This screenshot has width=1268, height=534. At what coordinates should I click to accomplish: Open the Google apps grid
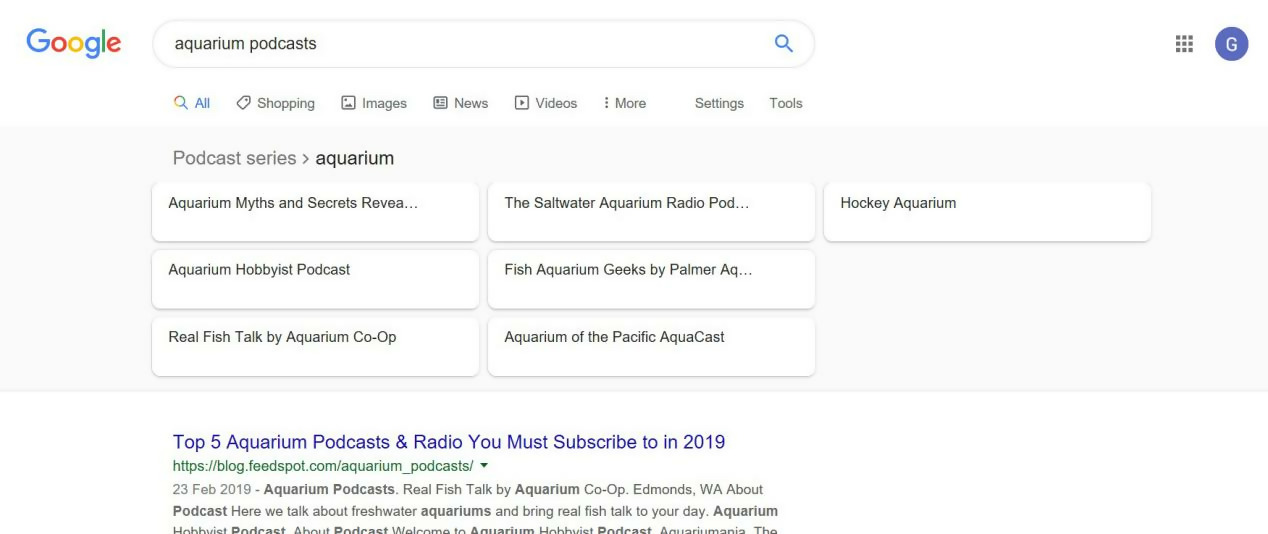pos(1184,44)
